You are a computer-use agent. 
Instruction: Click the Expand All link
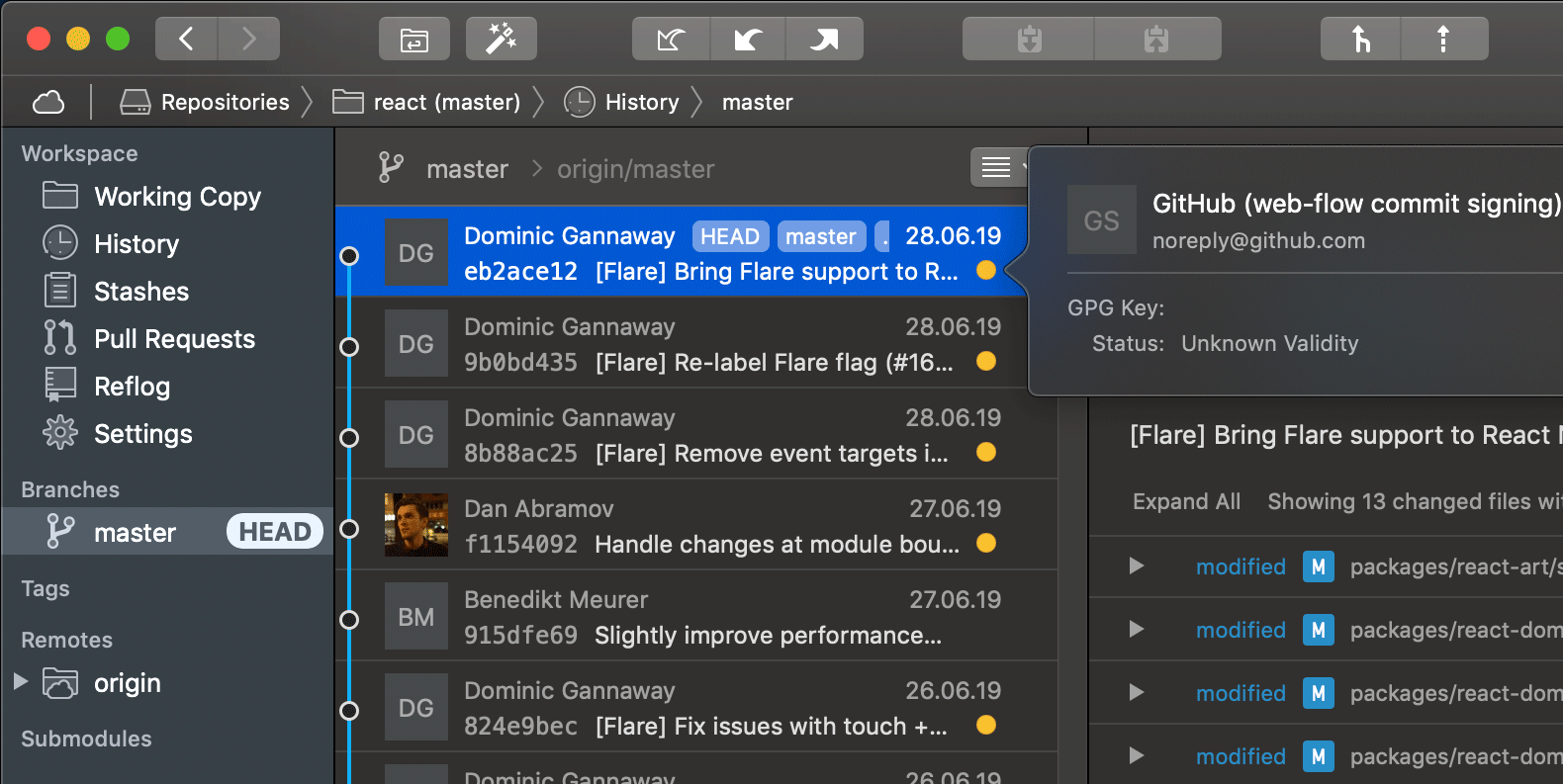[x=1186, y=502]
